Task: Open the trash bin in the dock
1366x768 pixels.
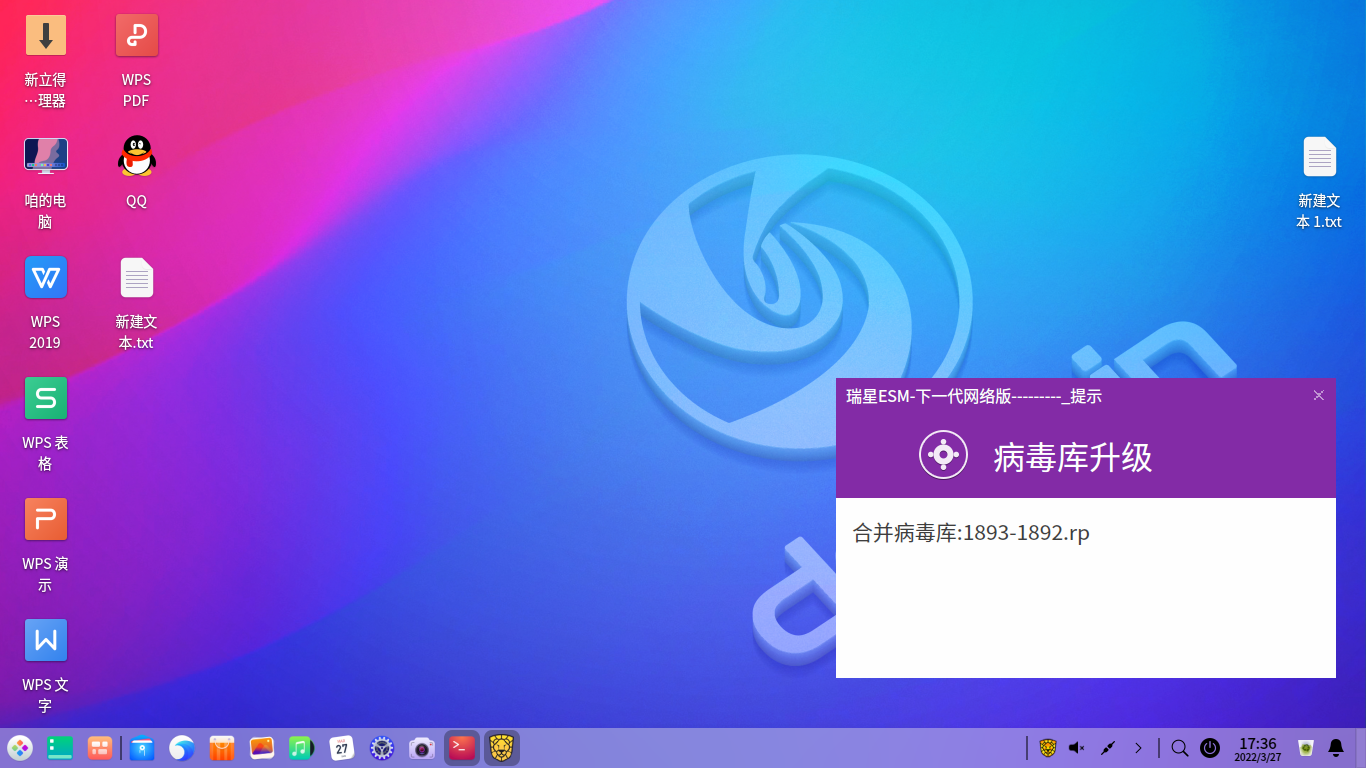Action: click(1306, 748)
